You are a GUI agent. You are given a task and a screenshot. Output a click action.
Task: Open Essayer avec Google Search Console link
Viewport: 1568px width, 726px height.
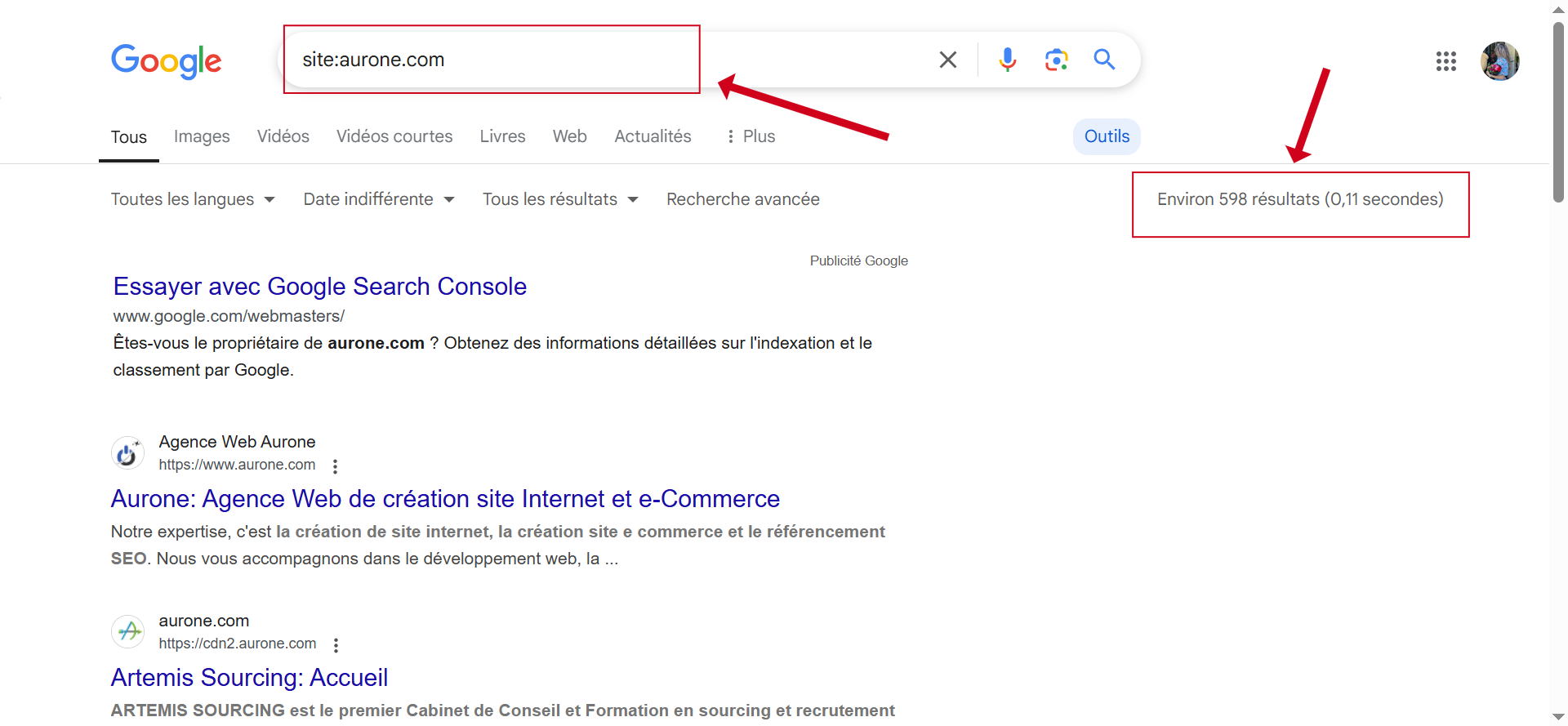point(320,287)
